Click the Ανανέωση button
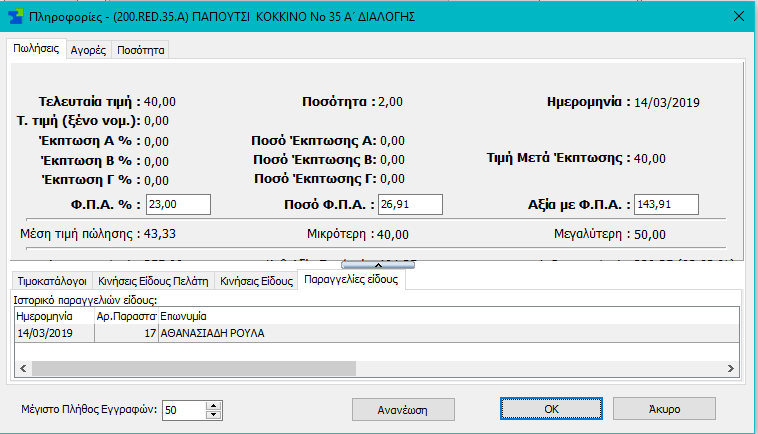 click(x=403, y=410)
